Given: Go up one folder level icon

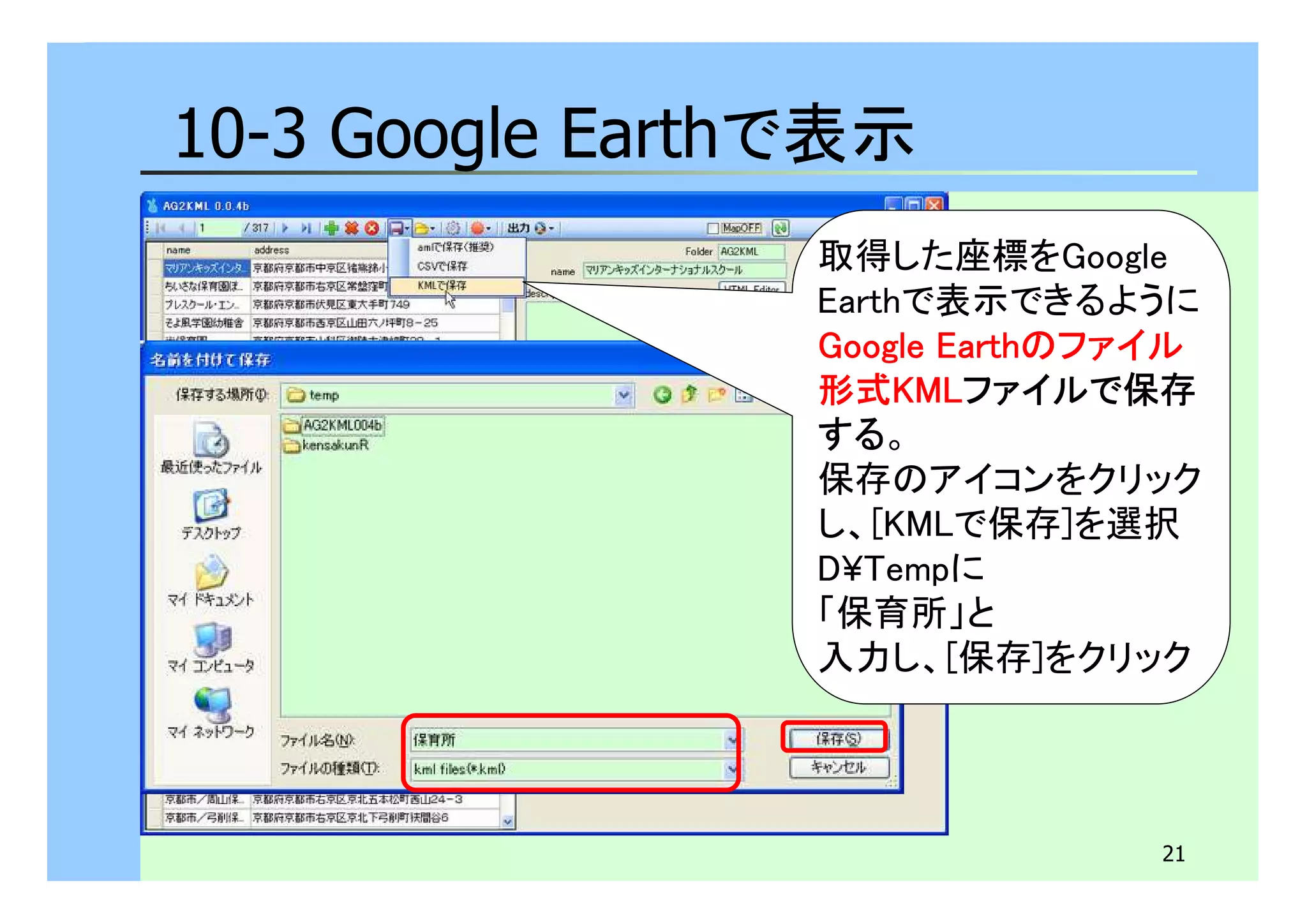Looking at the screenshot, I should coord(689,395).
